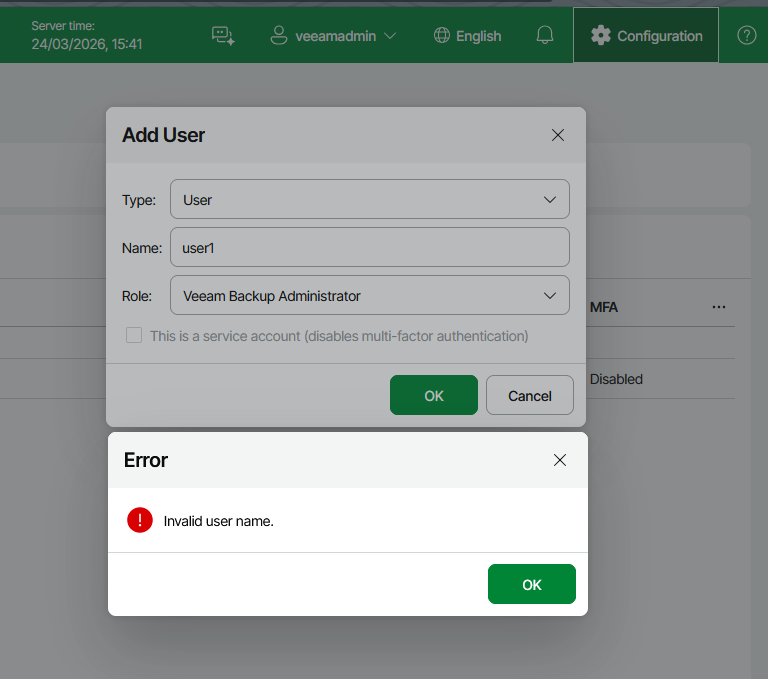This screenshot has height=679, width=768.
Task: Click the veeamadmin user avatar icon
Action: 279,36
